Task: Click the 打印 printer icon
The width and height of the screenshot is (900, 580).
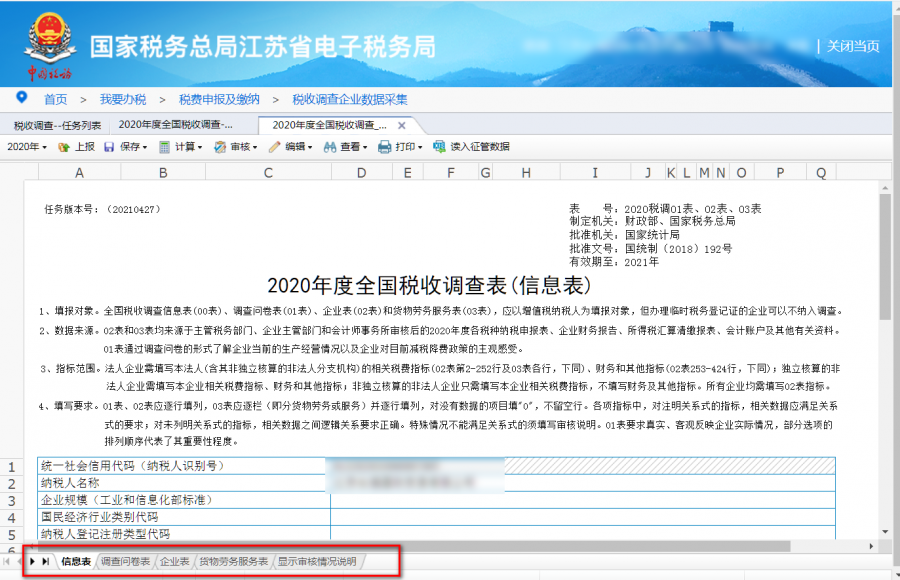Action: coord(385,147)
